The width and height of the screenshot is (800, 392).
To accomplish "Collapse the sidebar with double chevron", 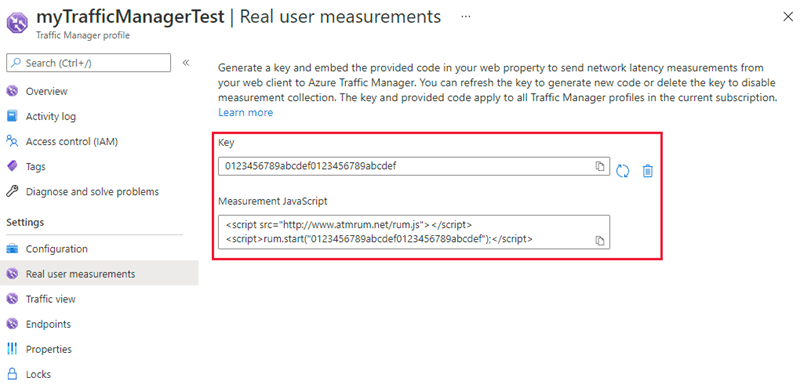I will [186, 63].
